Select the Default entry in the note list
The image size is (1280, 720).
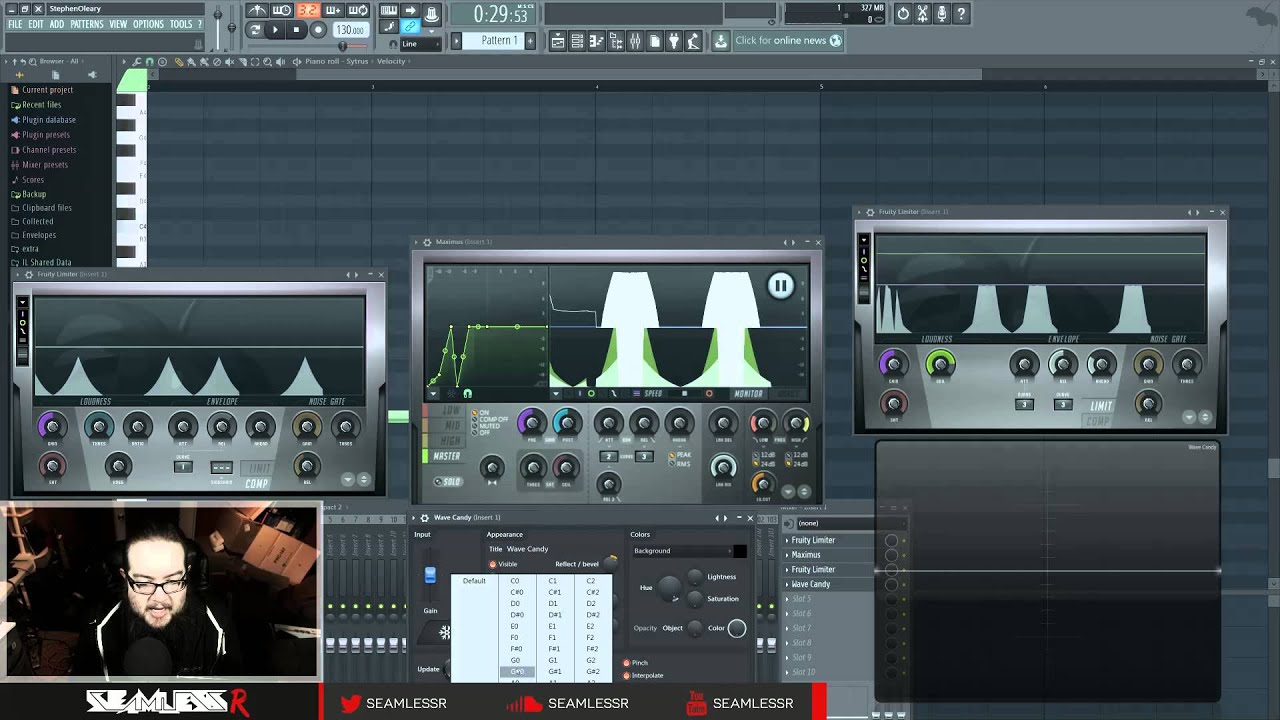tap(475, 581)
